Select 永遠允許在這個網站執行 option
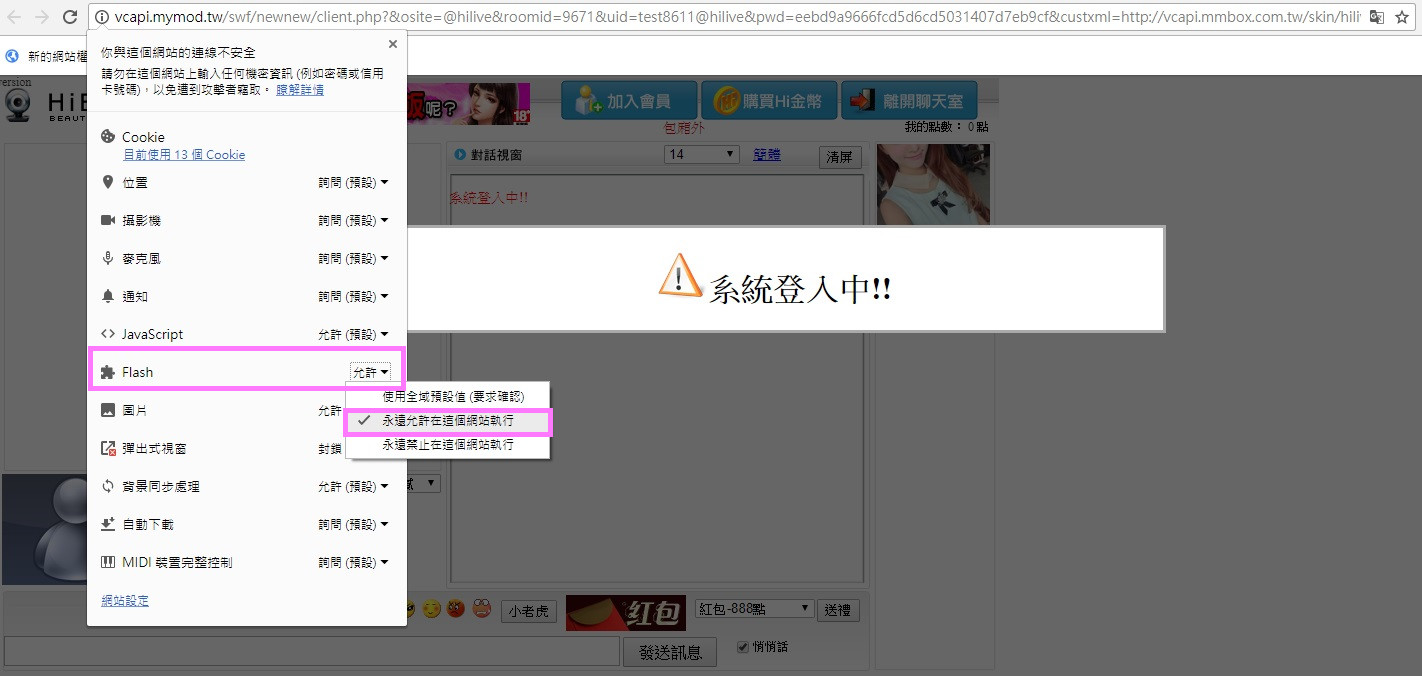1422x676 pixels. pos(448,422)
